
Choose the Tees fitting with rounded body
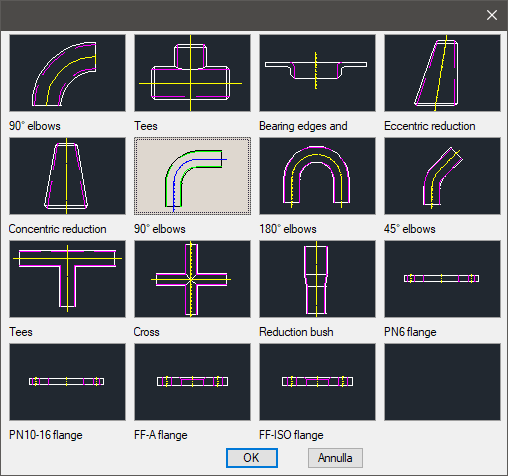click(192, 73)
